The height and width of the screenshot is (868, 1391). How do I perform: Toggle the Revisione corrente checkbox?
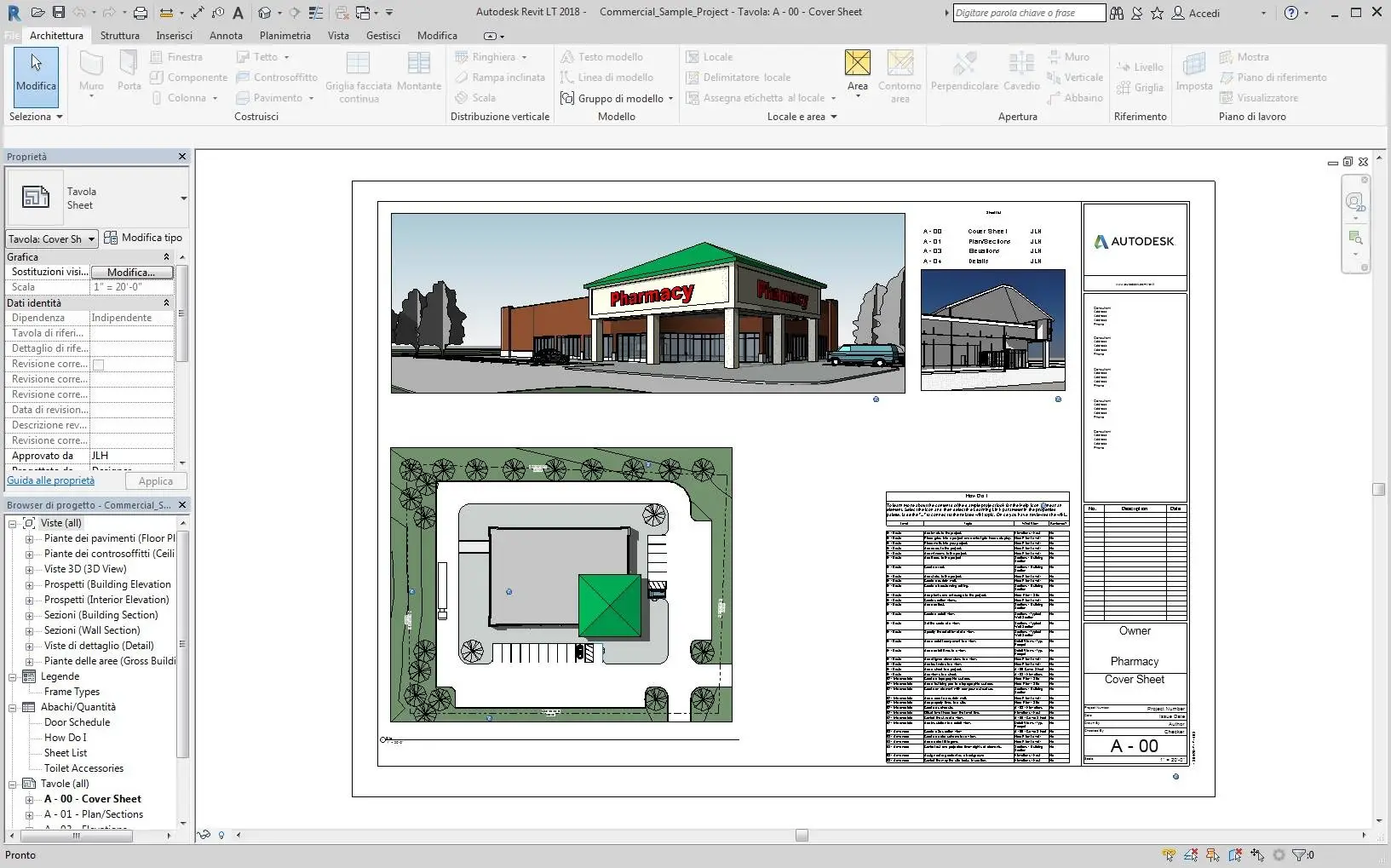pos(98,365)
